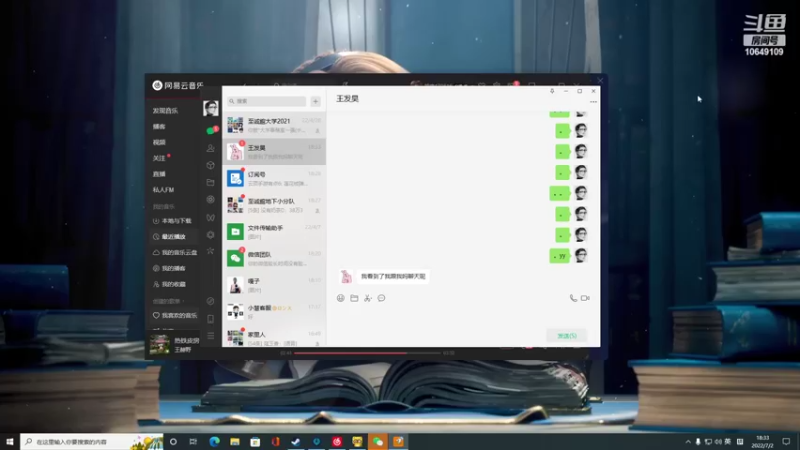Image resolution: width=800 pixels, height=450 pixels.
Task: Start a voice call with phone icon
Action: tap(573, 298)
